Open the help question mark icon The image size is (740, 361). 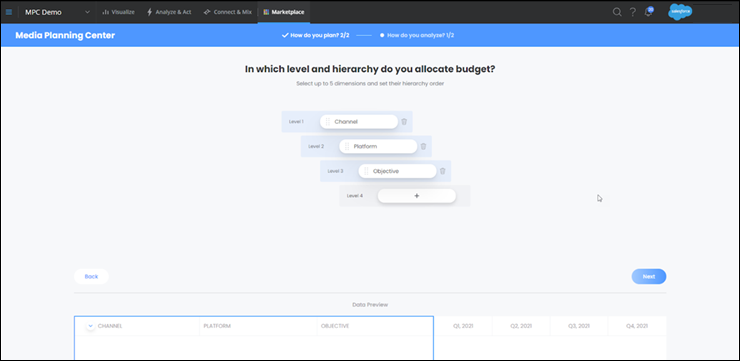click(632, 12)
